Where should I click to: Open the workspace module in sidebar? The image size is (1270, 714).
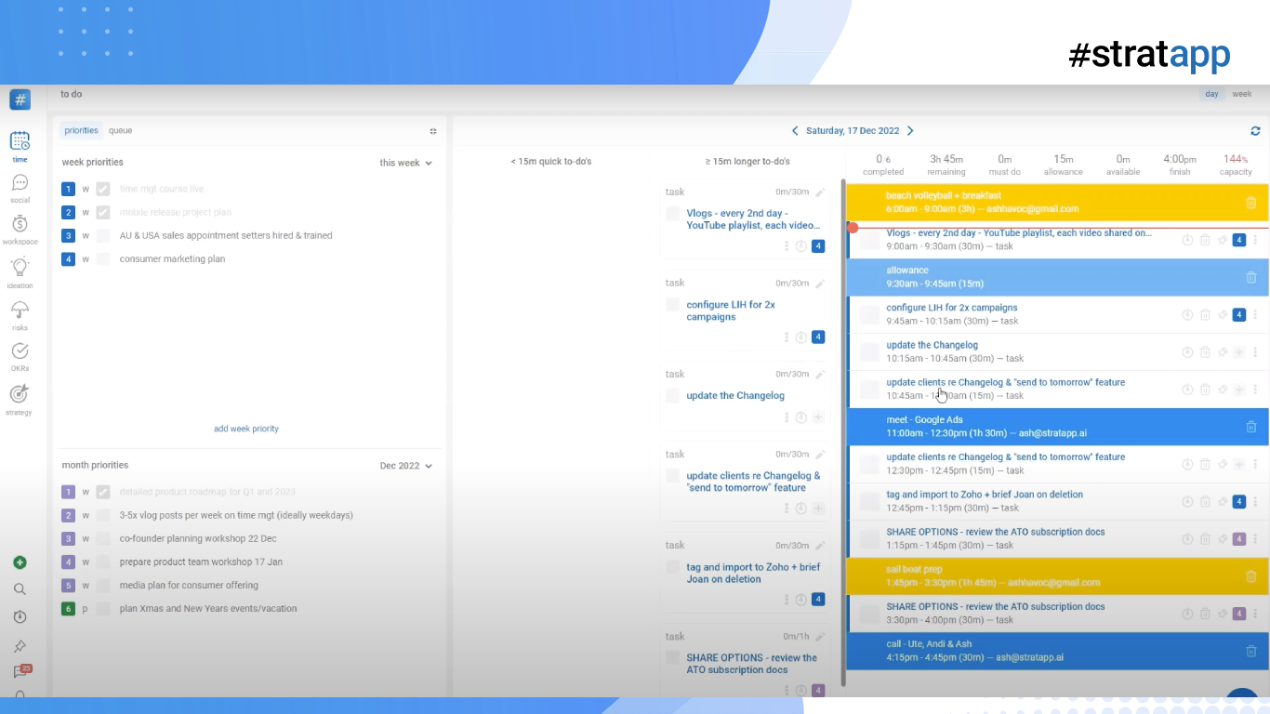point(20,229)
